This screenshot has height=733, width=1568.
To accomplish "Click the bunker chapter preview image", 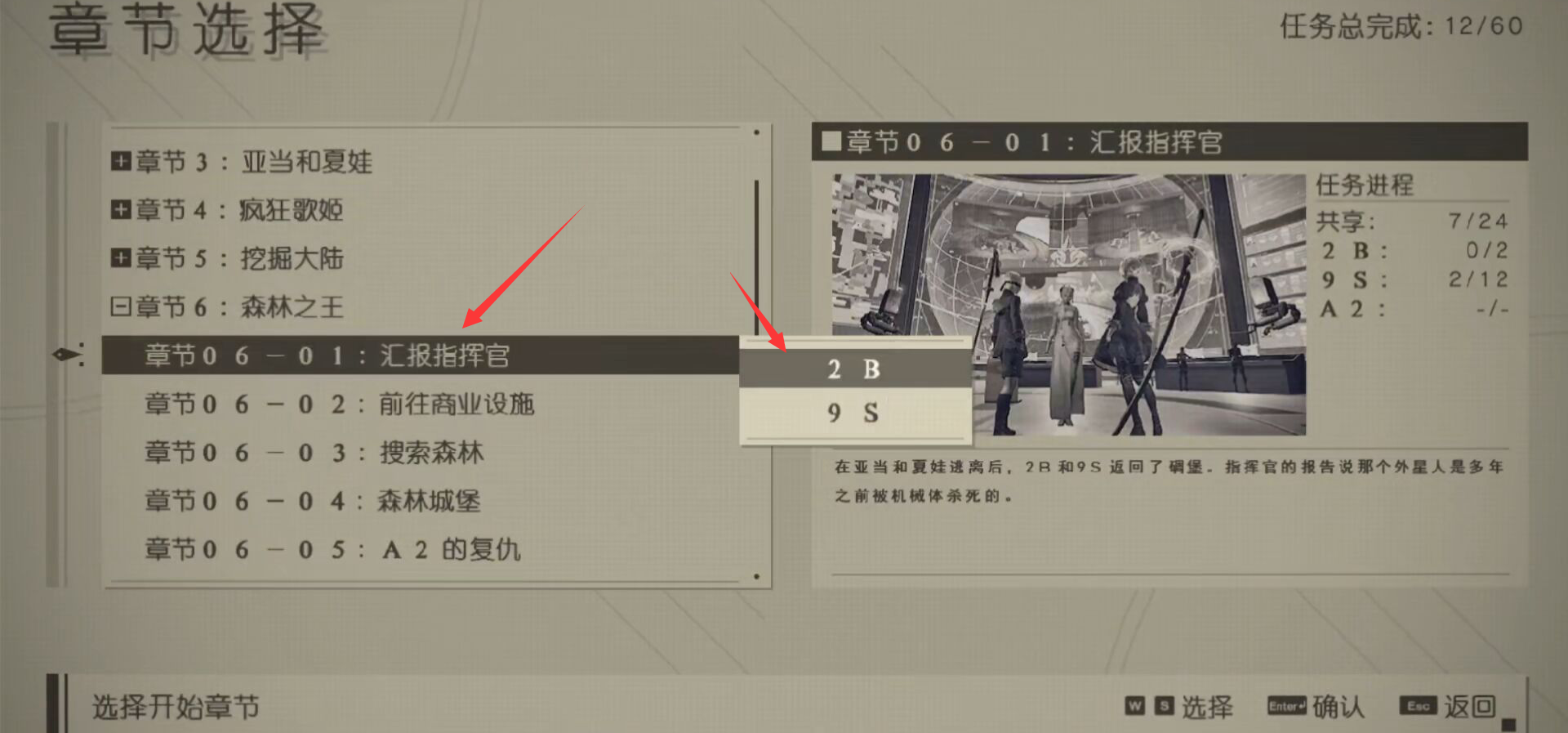I will pyautogui.click(x=1069, y=304).
